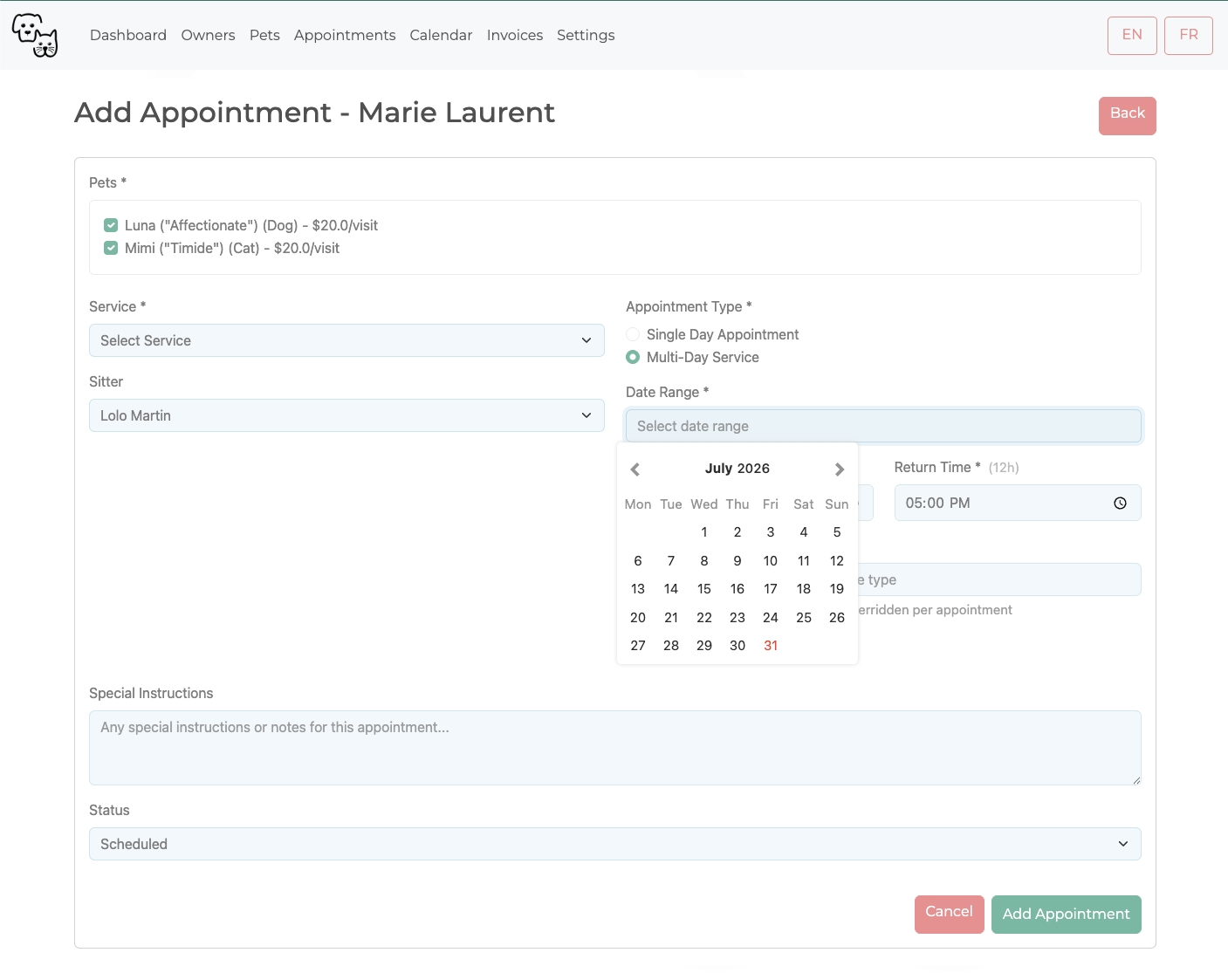Screen dimensions: 1228x980
Task: Click the dog and cat logo icon
Action: click(35, 35)
